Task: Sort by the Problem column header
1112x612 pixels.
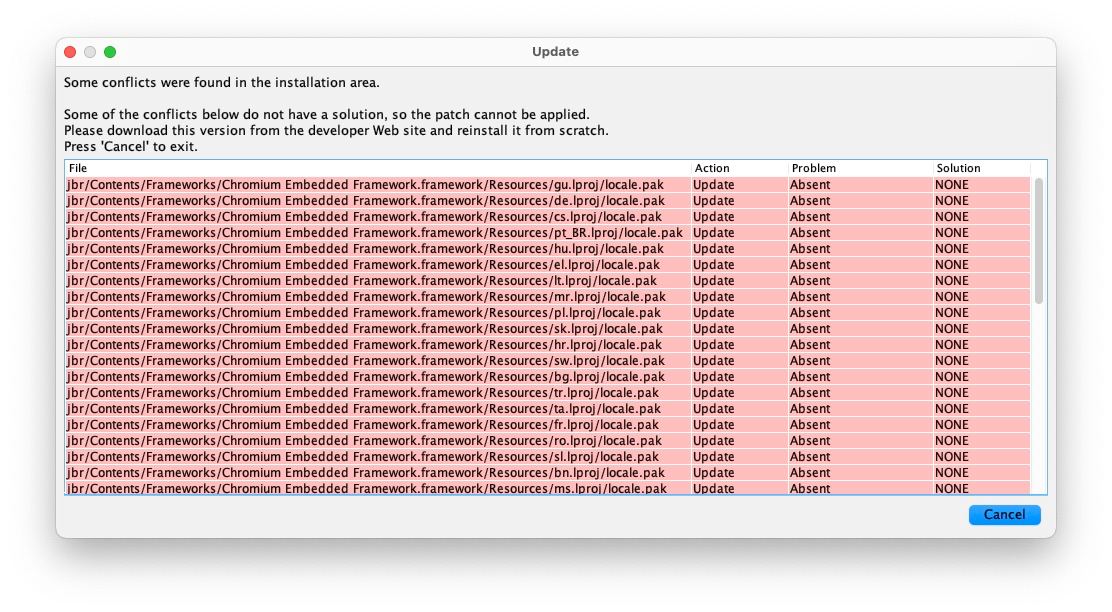Action: click(860, 168)
